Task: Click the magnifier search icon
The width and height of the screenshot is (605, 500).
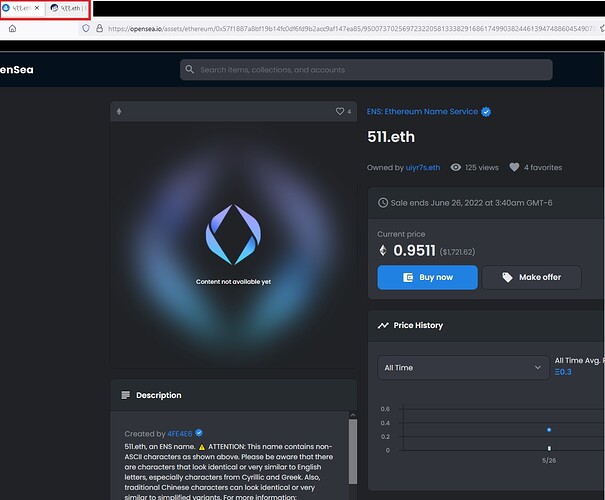Action: coord(189,69)
